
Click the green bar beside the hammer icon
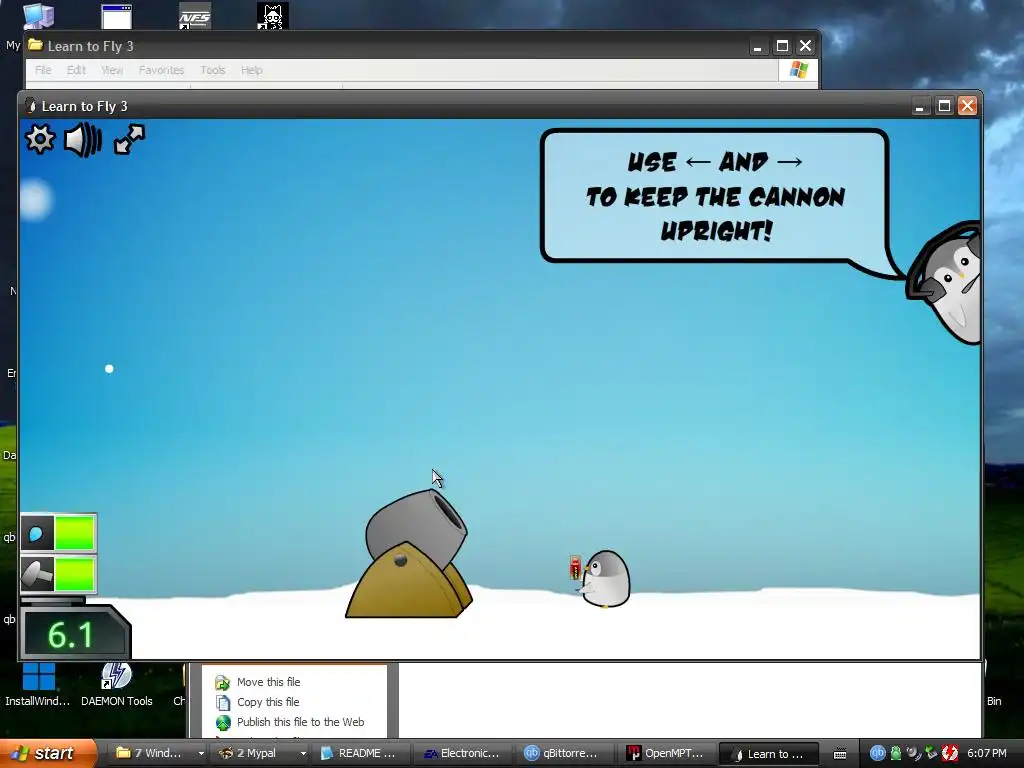click(x=74, y=574)
